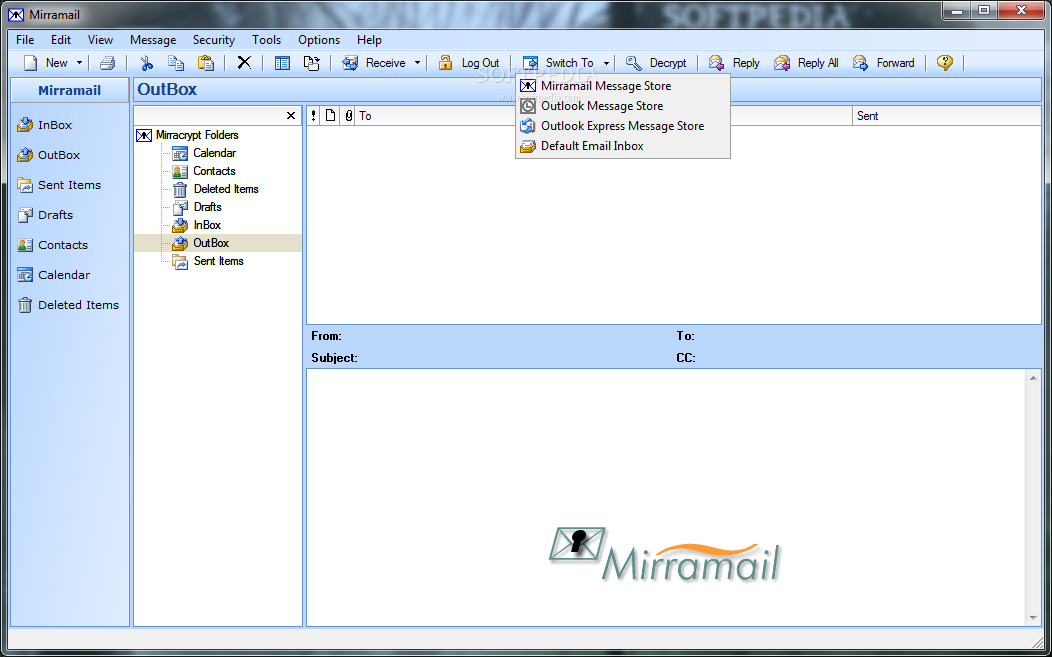Click the preview pane scrollbar up arrow

coord(1033,378)
